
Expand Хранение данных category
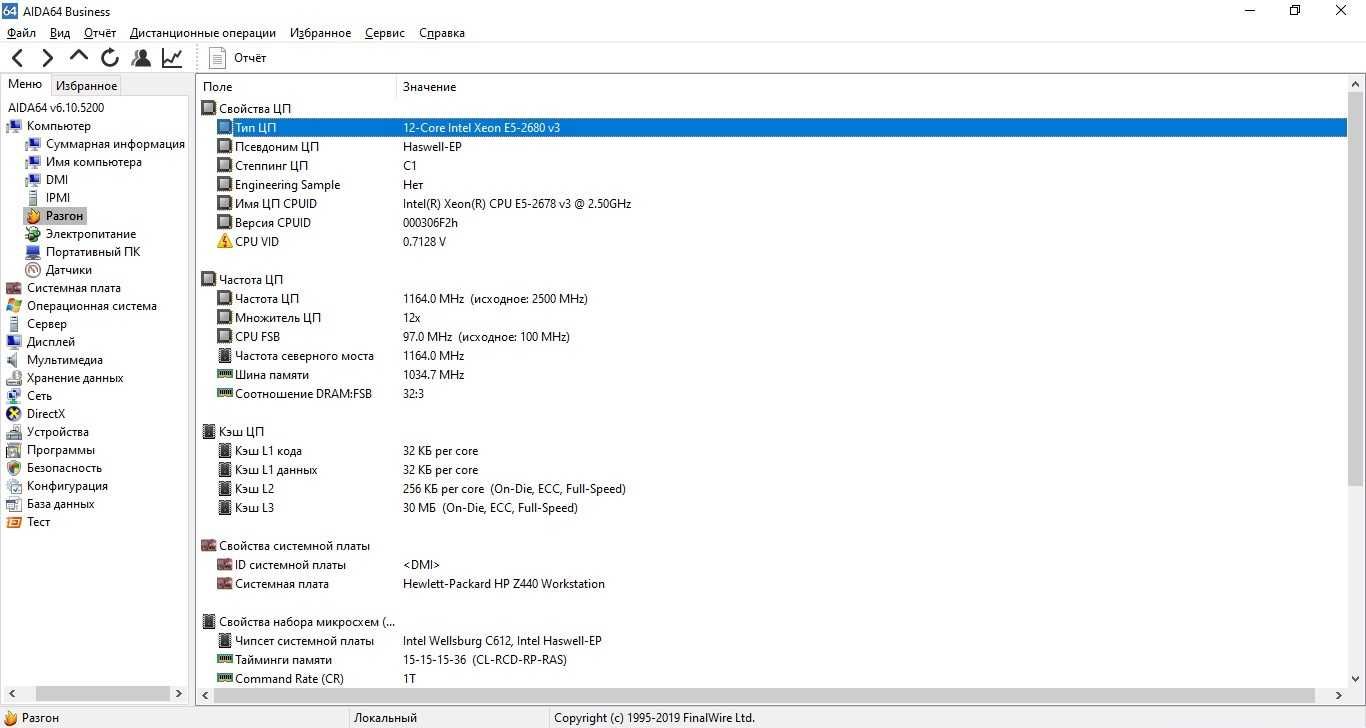(x=75, y=378)
